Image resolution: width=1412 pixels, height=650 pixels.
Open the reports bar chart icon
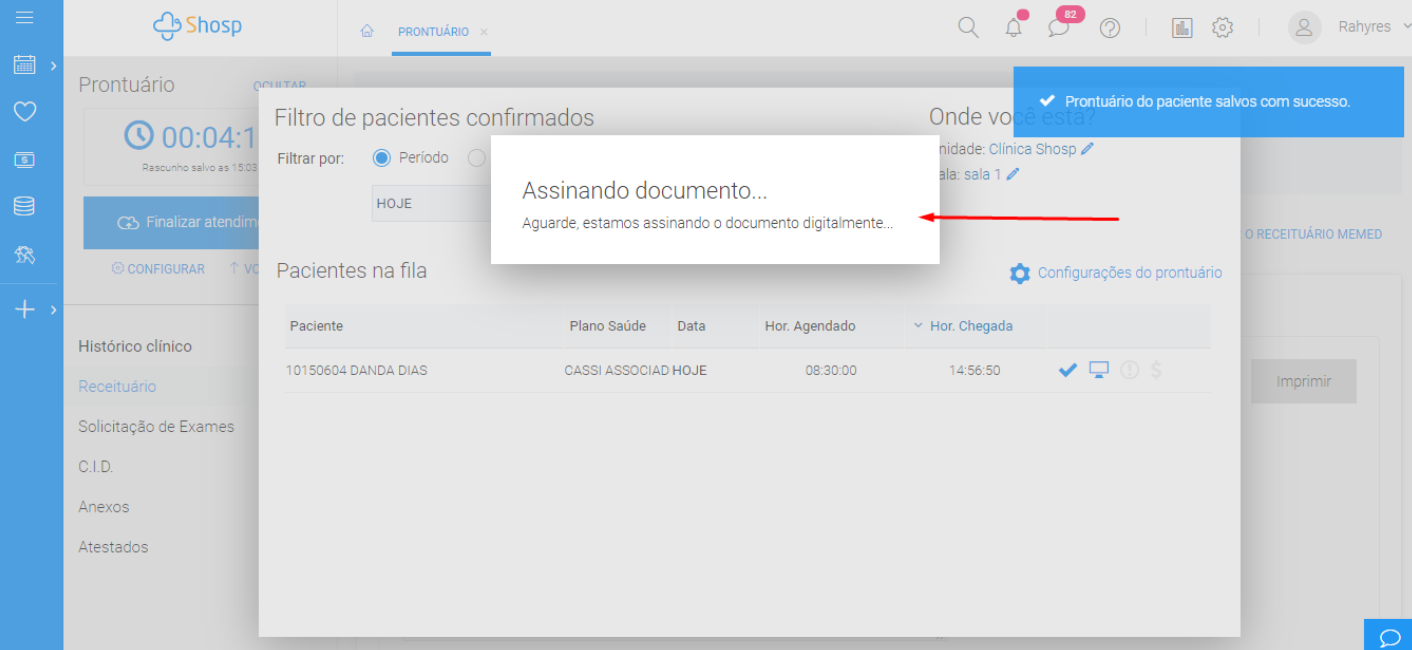[x=1182, y=28]
